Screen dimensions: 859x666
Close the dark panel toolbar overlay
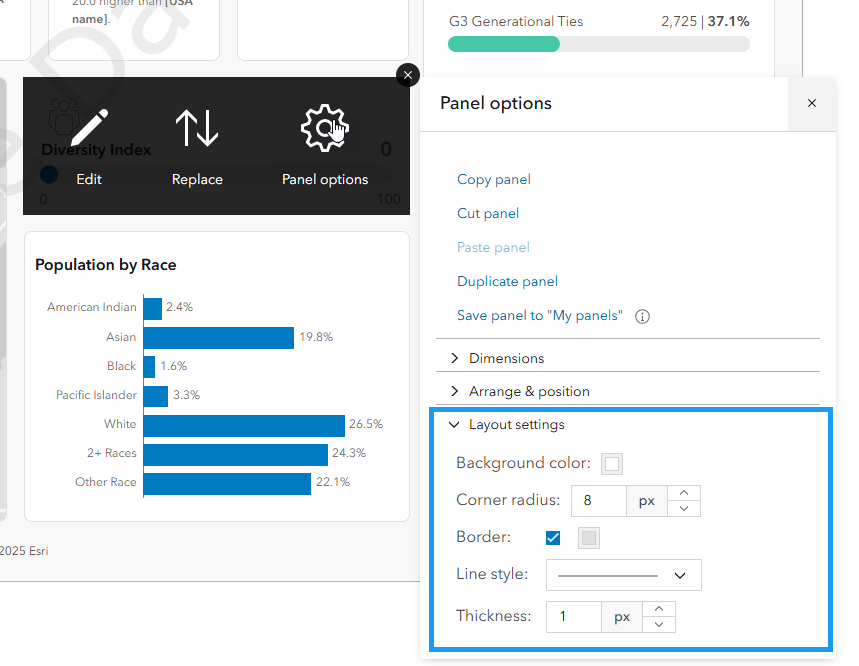[407, 75]
